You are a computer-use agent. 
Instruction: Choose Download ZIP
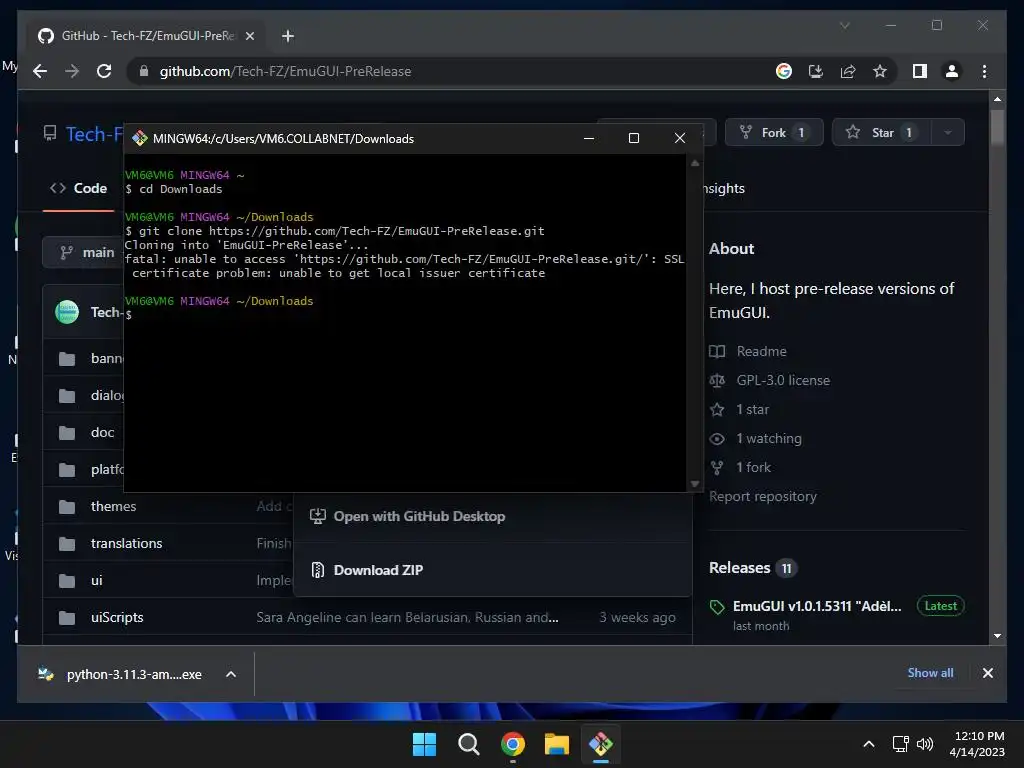tap(378, 570)
